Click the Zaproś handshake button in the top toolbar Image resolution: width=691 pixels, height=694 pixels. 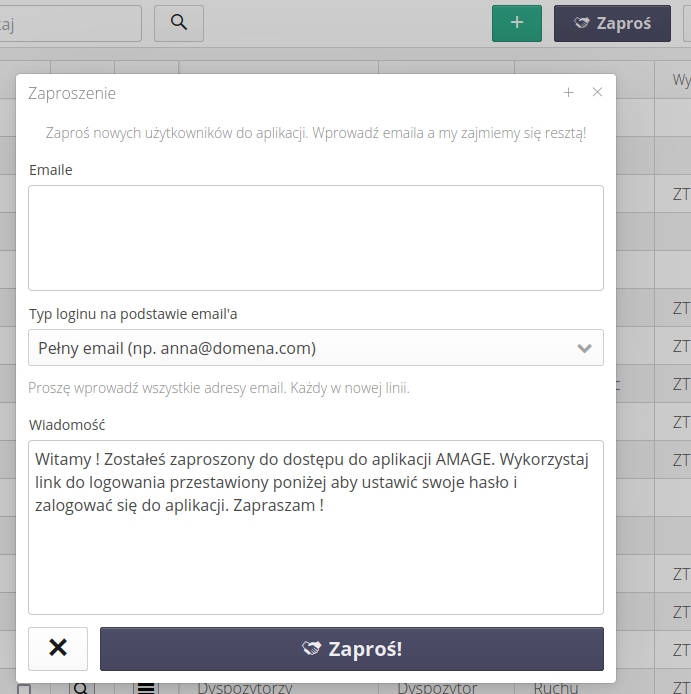point(612,23)
